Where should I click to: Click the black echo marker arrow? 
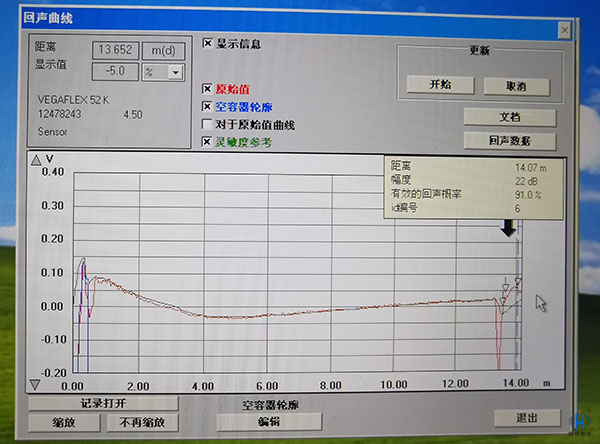pyautogui.click(x=509, y=228)
